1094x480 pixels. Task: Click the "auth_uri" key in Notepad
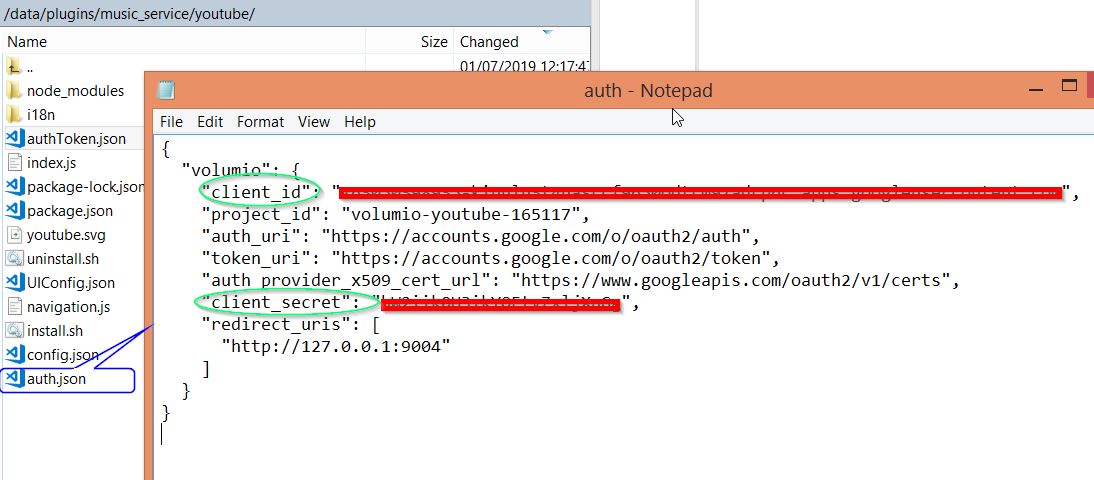pyautogui.click(x=255, y=236)
